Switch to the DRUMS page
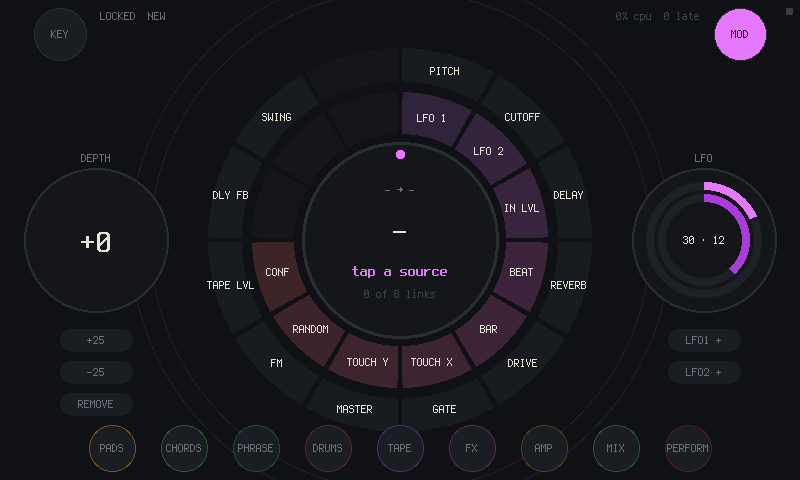Viewport: 800px width, 480px height. (x=328, y=448)
